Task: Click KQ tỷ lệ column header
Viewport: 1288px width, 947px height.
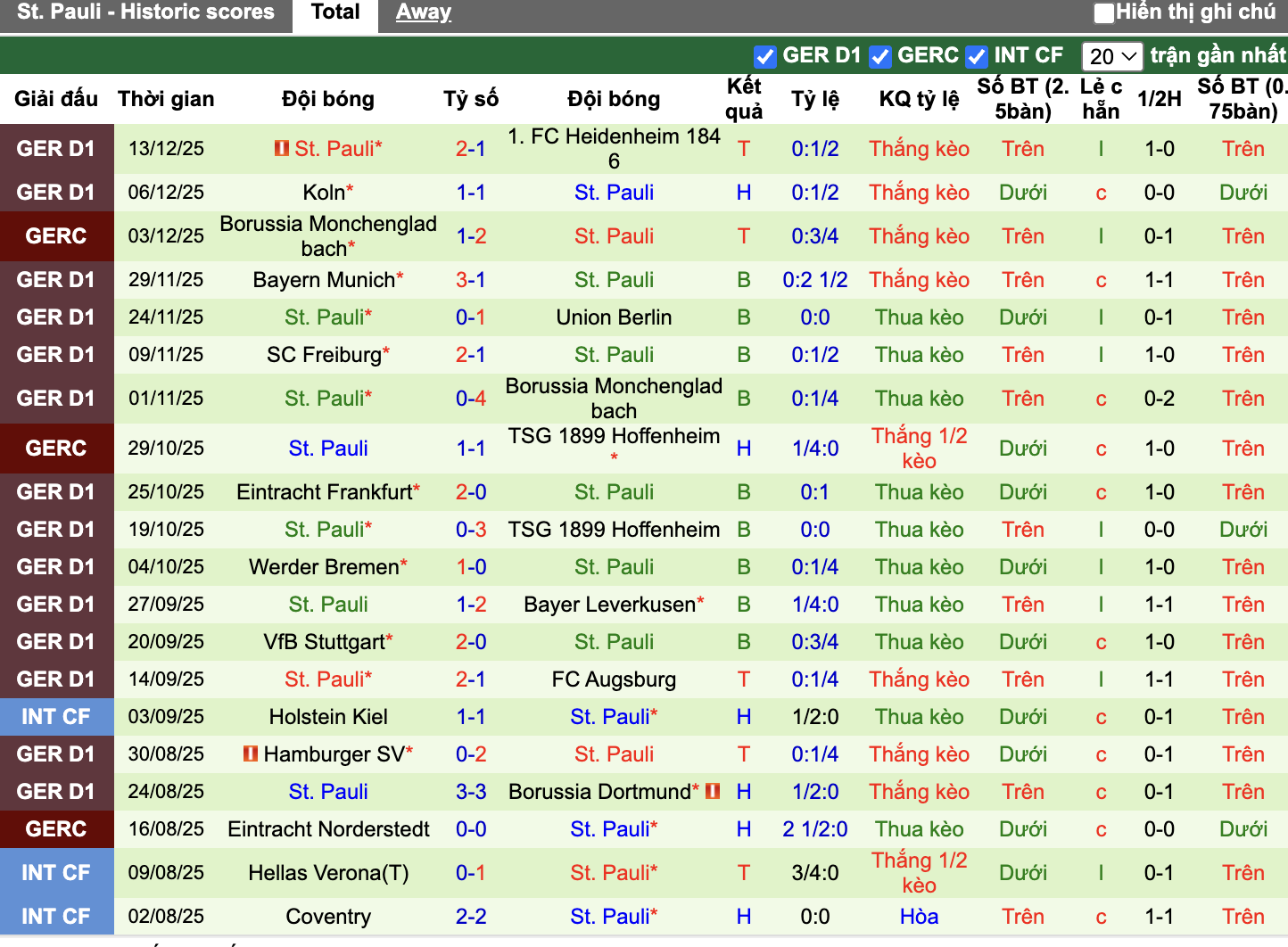Action: click(x=920, y=99)
